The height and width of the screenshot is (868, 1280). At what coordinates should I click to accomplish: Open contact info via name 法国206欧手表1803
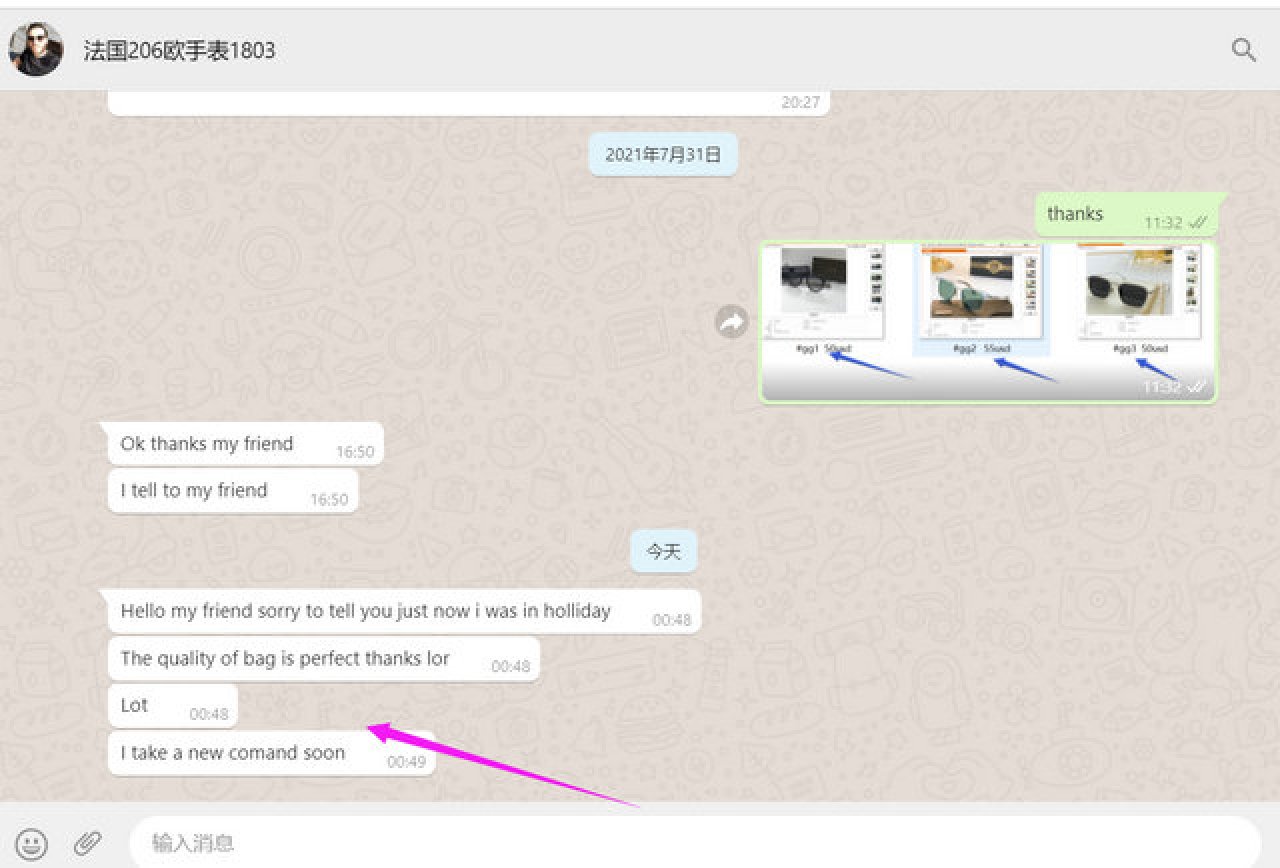tap(179, 50)
